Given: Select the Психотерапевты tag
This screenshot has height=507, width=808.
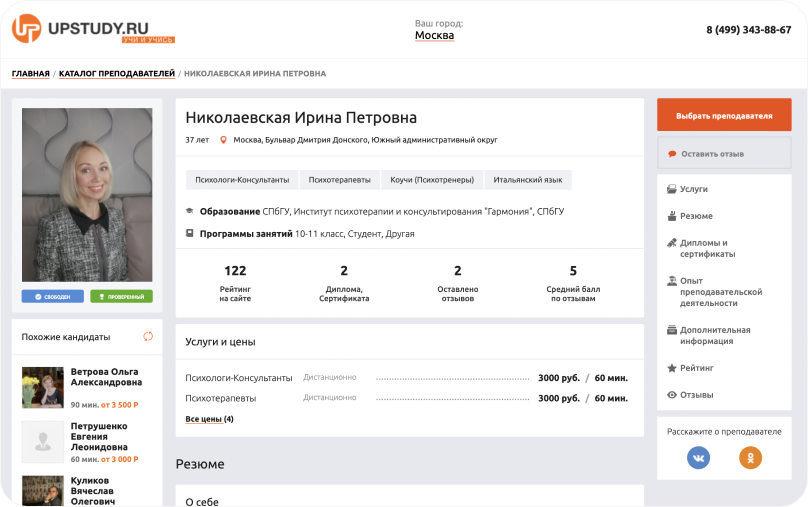Looking at the screenshot, I should (340, 180).
